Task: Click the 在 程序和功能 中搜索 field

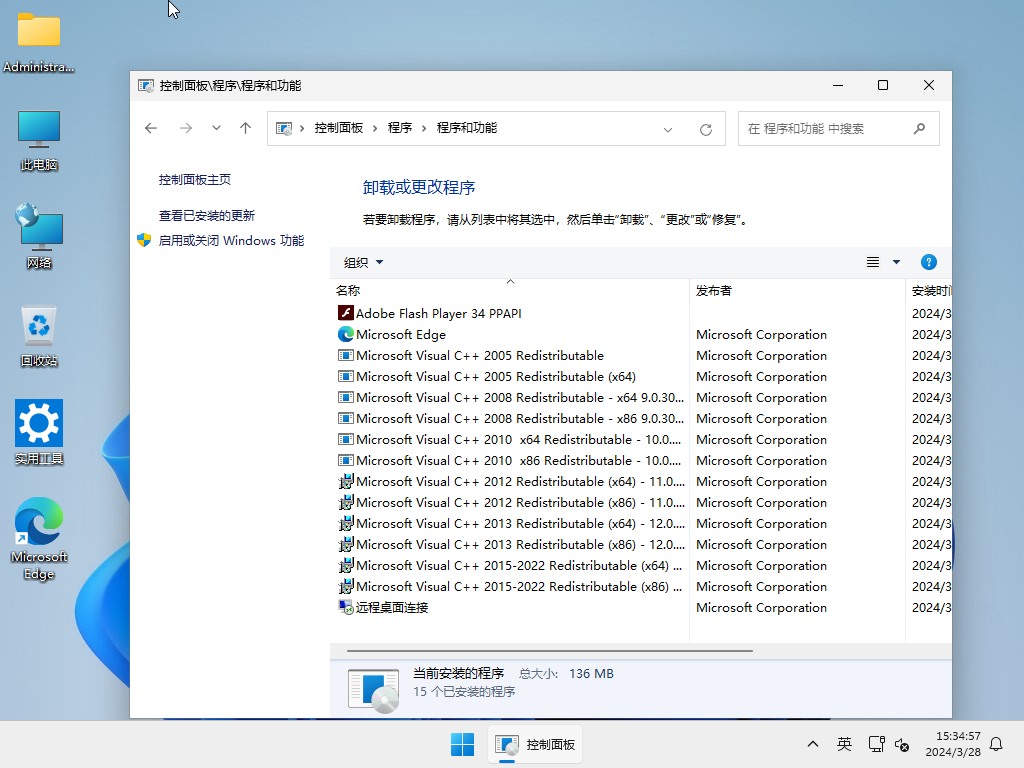Action: coord(839,129)
